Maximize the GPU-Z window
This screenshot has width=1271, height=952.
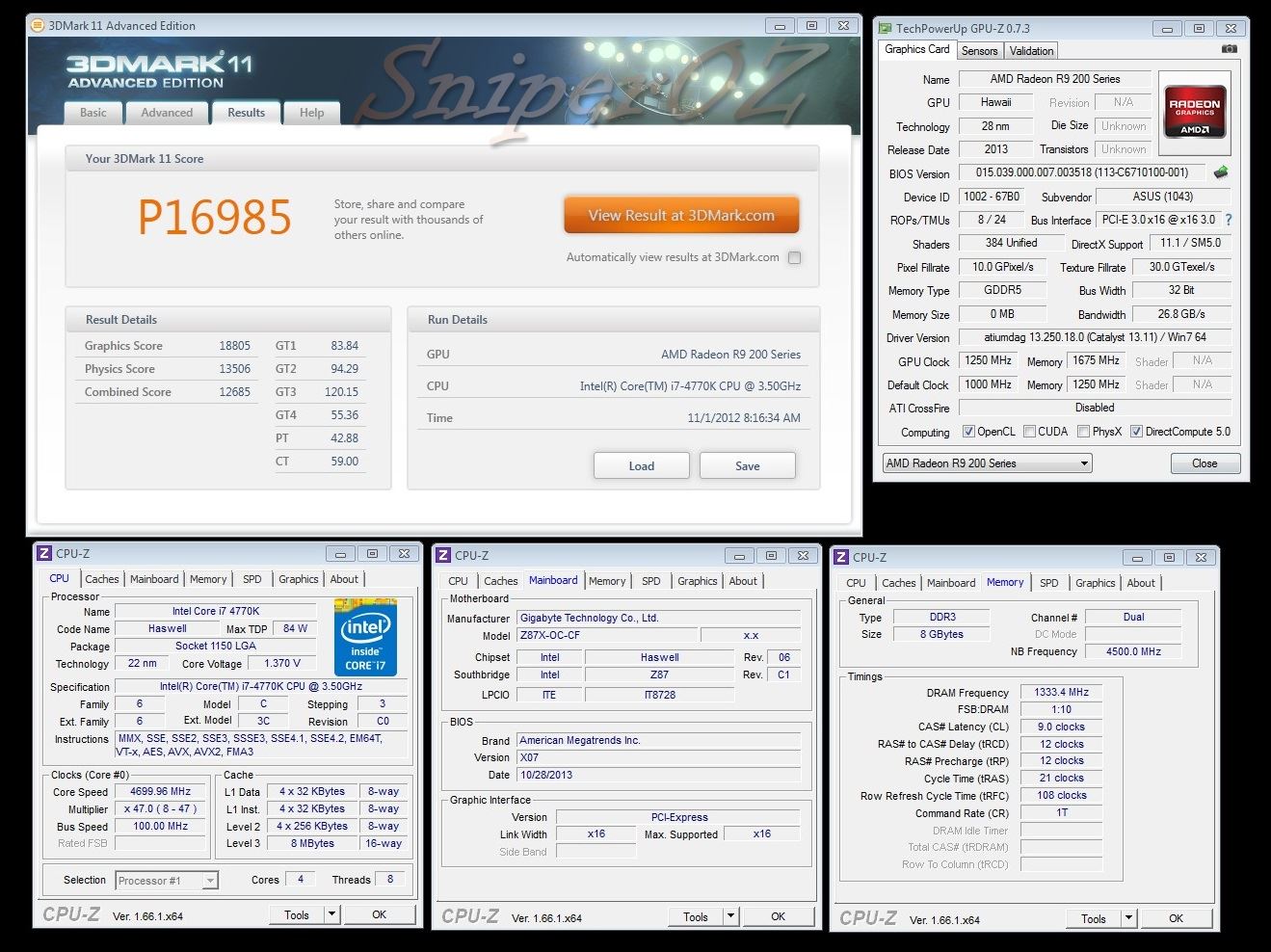(1199, 28)
